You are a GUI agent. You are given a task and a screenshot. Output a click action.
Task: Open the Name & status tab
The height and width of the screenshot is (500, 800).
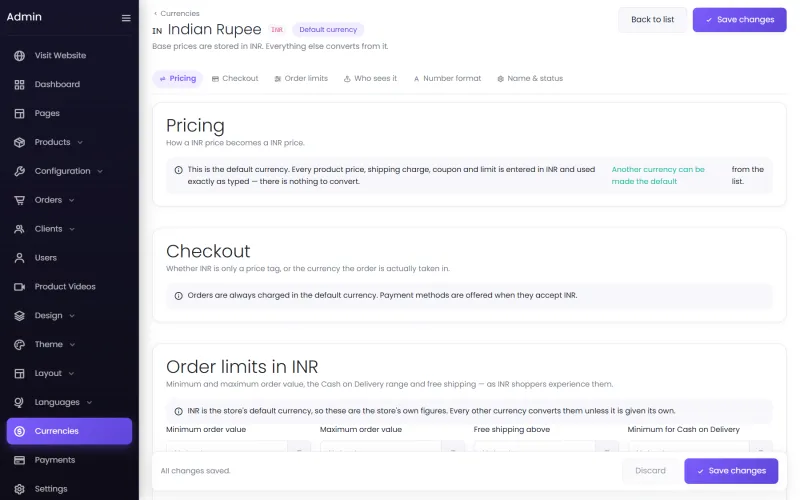click(530, 79)
